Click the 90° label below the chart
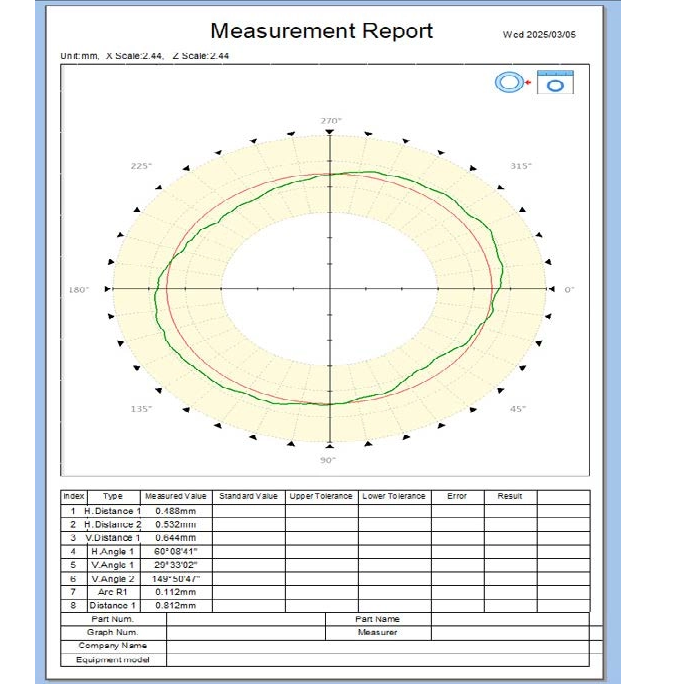The height and width of the screenshot is (686, 686). (329, 459)
